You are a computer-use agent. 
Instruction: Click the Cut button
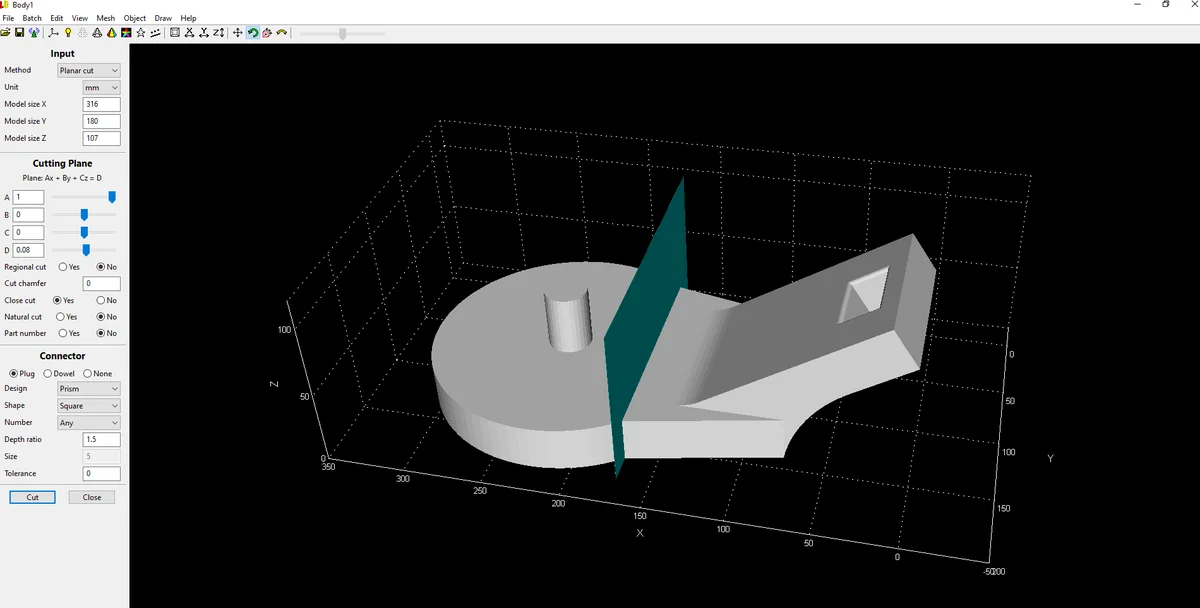tap(32, 497)
